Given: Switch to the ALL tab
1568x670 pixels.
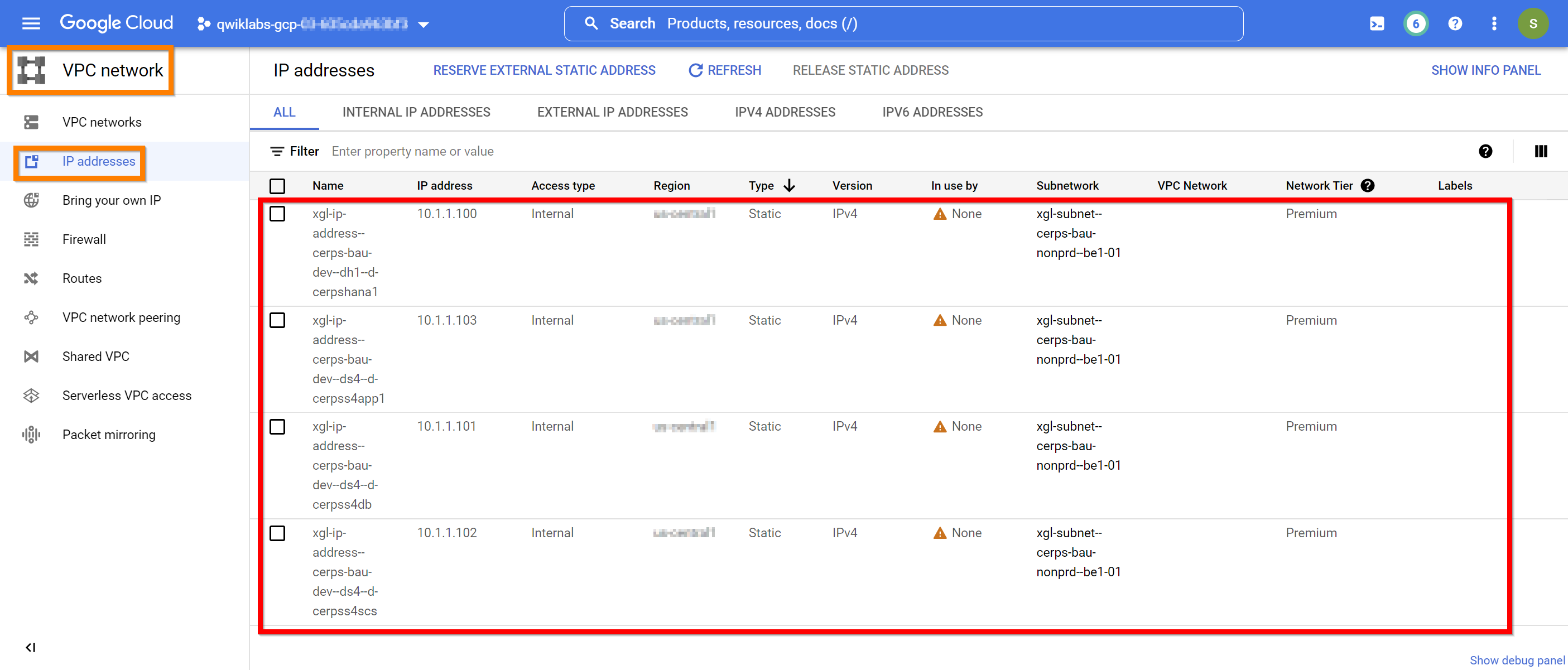Looking at the screenshot, I should tap(284, 112).
